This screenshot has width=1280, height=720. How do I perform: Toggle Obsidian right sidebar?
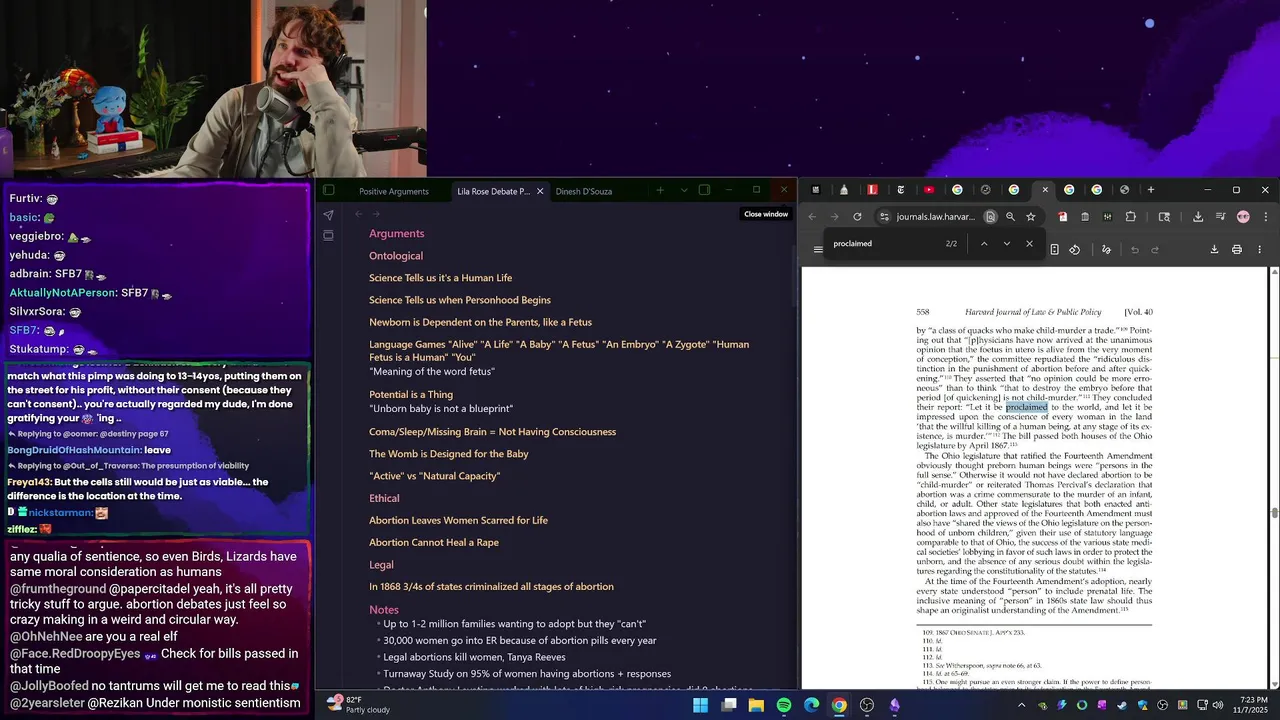pyautogui.click(x=704, y=190)
